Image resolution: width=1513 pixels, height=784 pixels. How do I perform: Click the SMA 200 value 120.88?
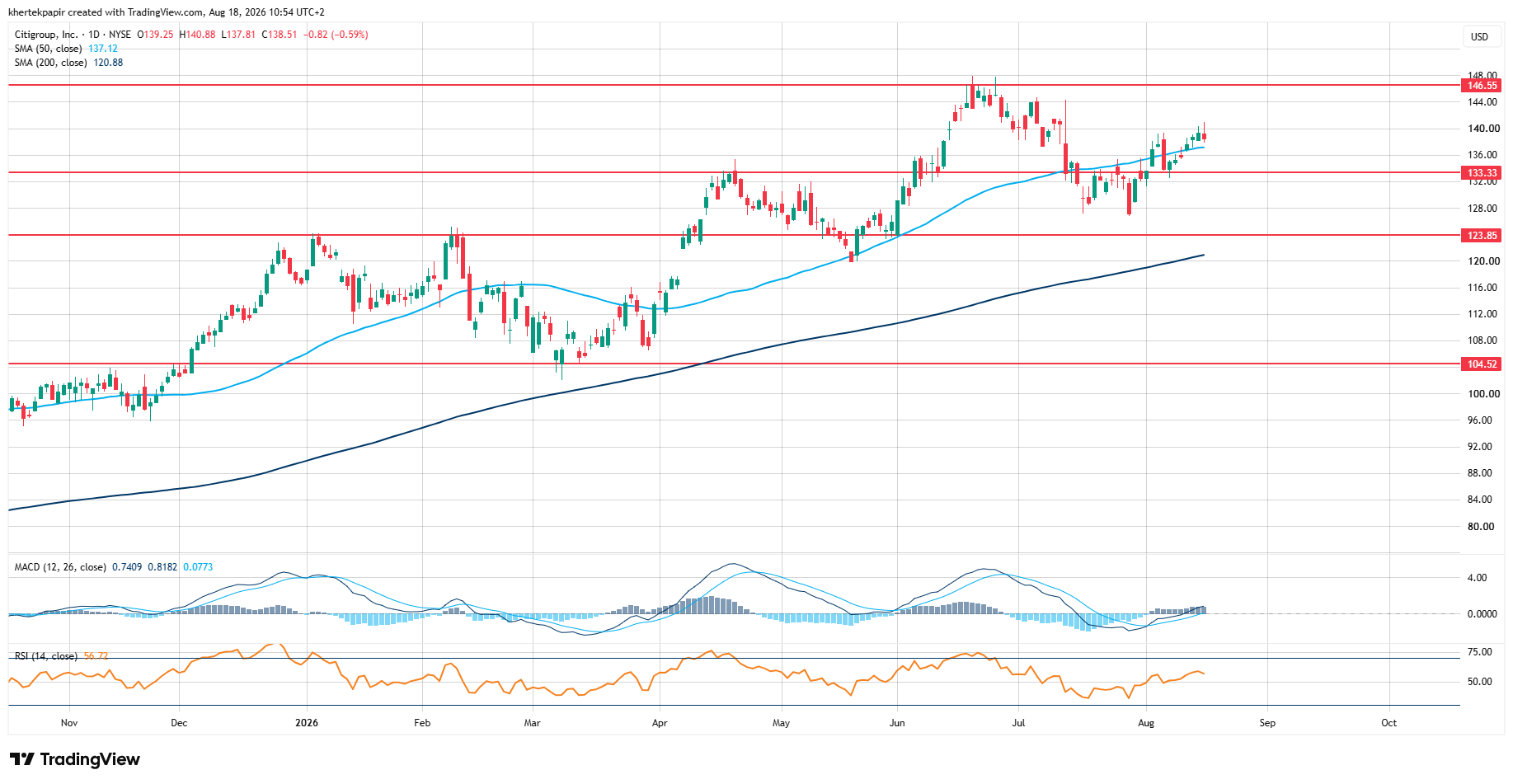(108, 63)
